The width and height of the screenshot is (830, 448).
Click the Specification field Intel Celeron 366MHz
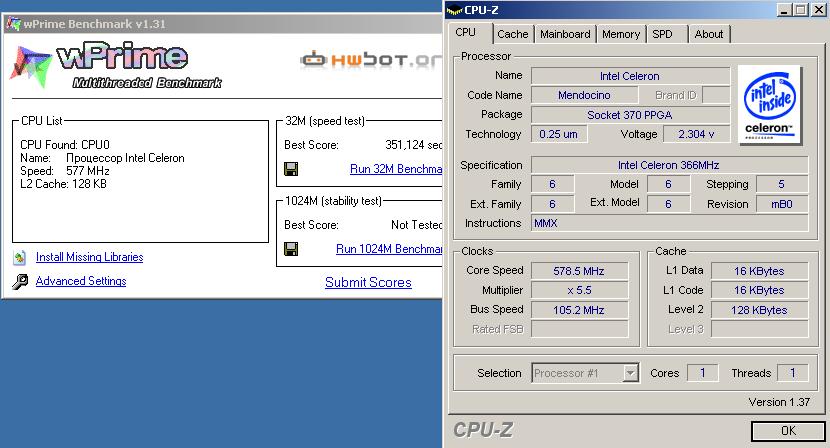[669, 165]
